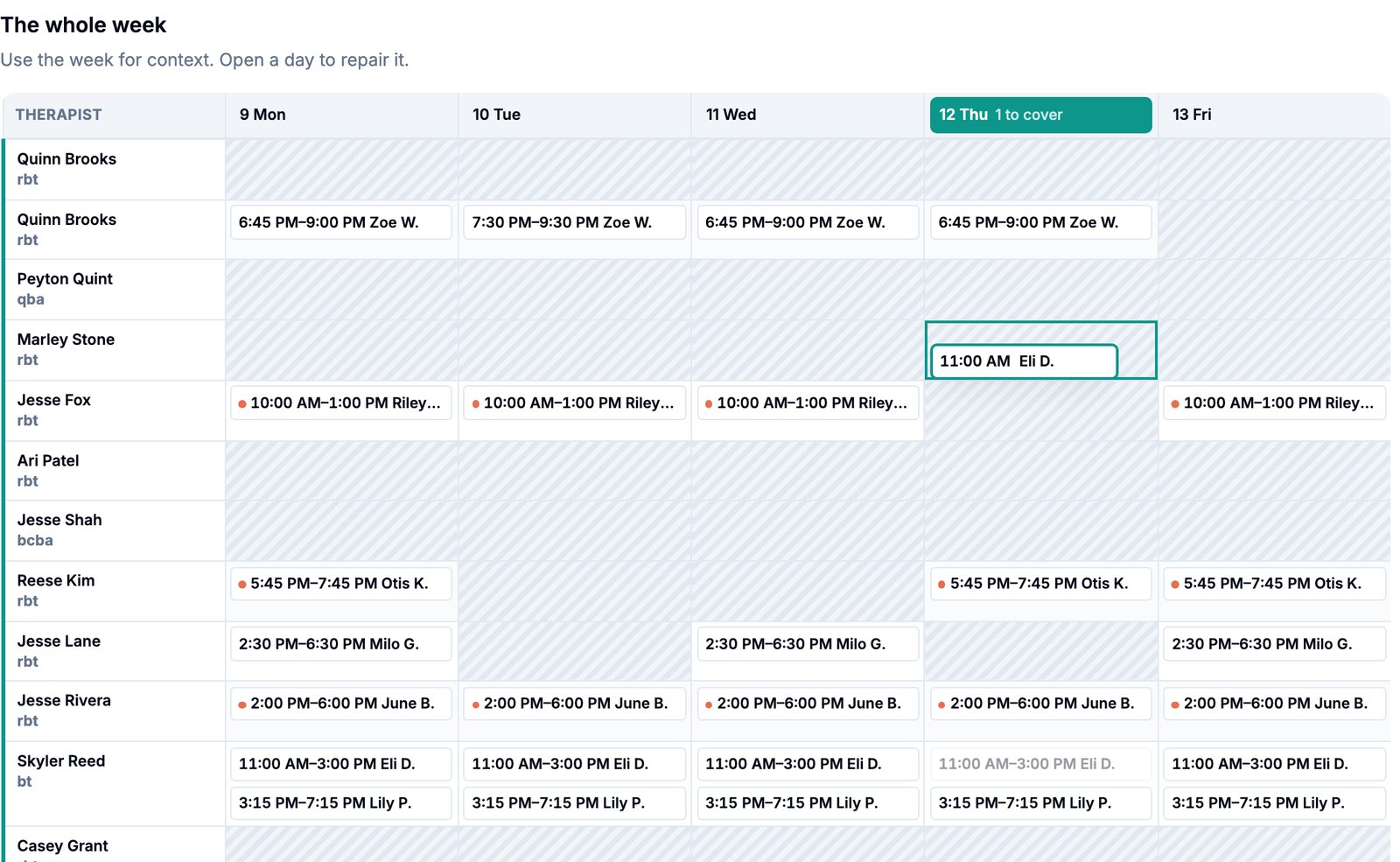Open Wednesday's 3:15 PM Lily P. session
The height and width of the screenshot is (862, 1400).
pos(808,803)
